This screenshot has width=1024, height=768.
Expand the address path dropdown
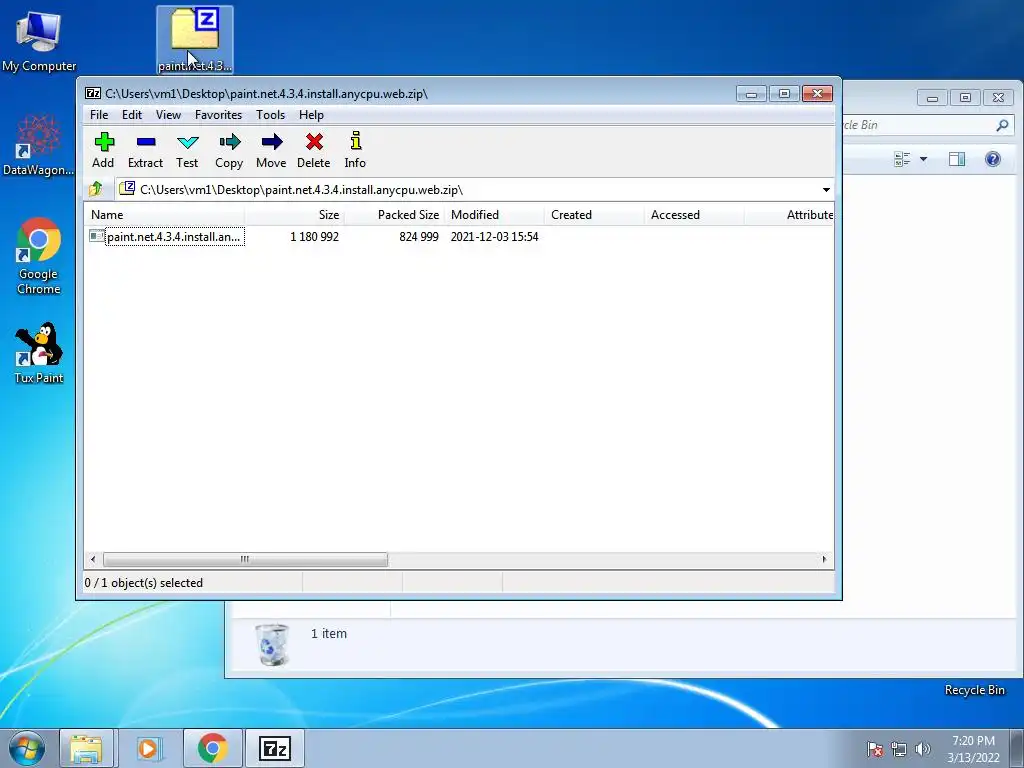pos(826,189)
